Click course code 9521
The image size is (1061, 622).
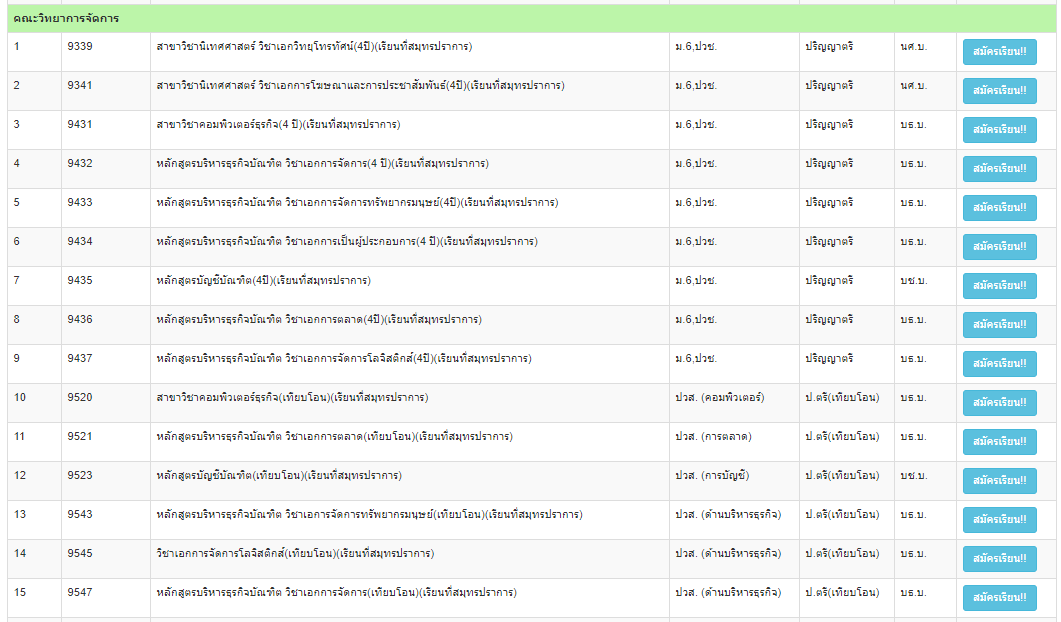click(80, 437)
